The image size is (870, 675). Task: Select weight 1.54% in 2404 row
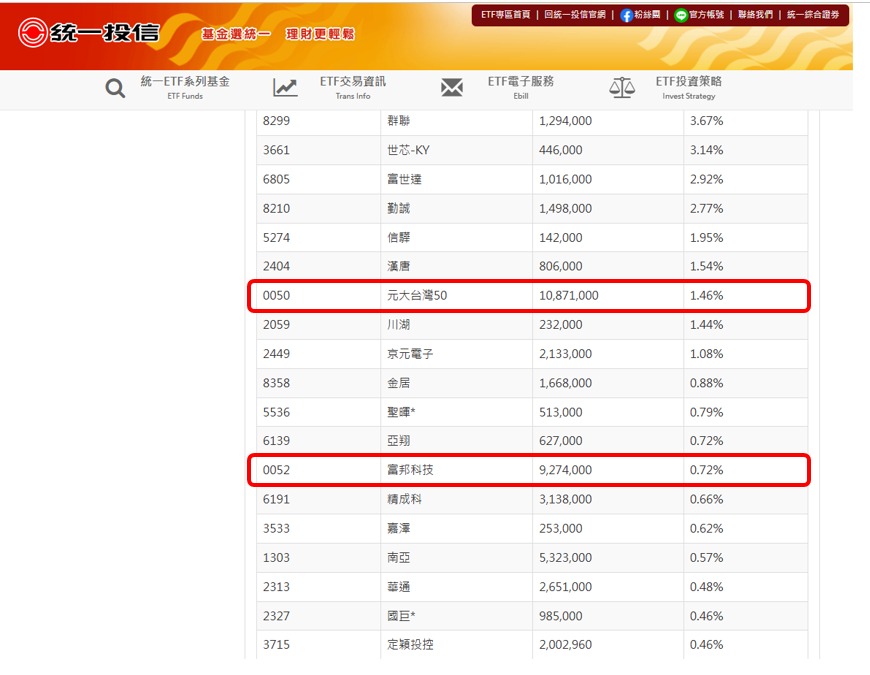point(706,266)
